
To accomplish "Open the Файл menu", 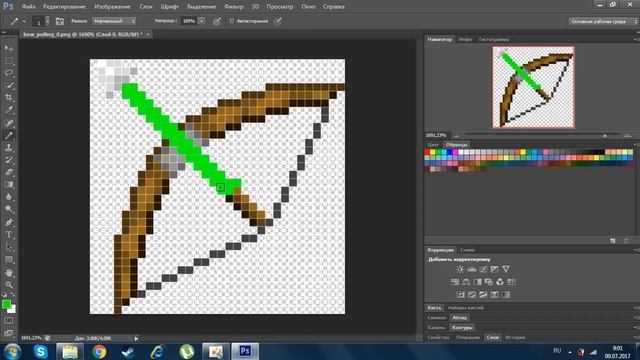I will pyautogui.click(x=28, y=7).
